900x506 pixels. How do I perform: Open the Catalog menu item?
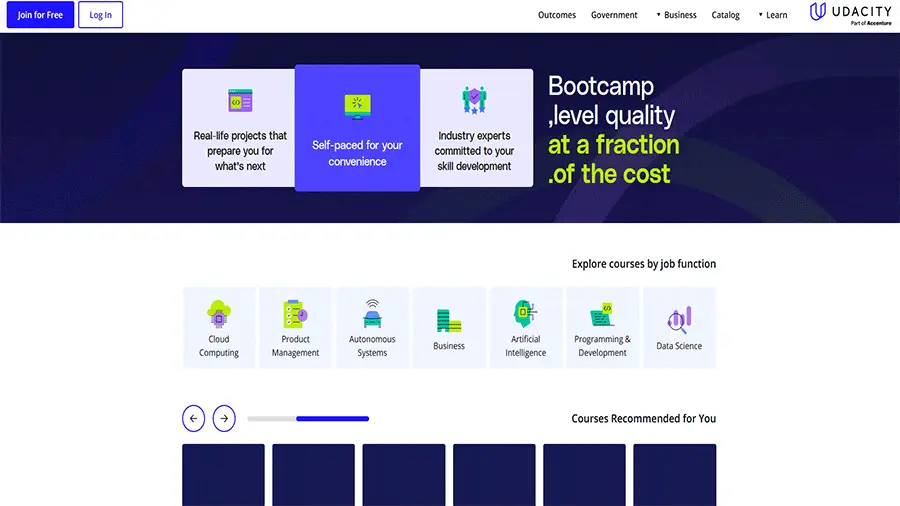(x=726, y=15)
